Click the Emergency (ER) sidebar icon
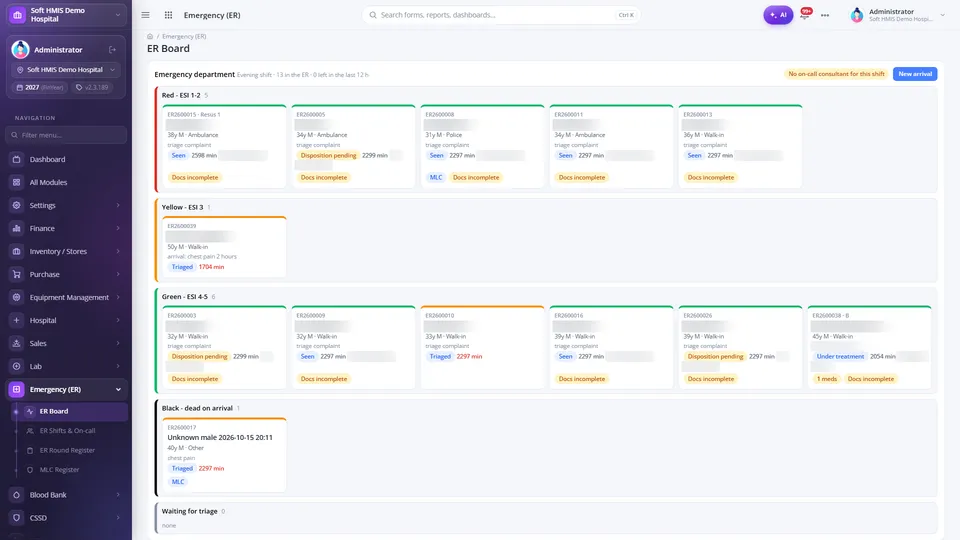This screenshot has height=540, width=960. click(x=17, y=389)
